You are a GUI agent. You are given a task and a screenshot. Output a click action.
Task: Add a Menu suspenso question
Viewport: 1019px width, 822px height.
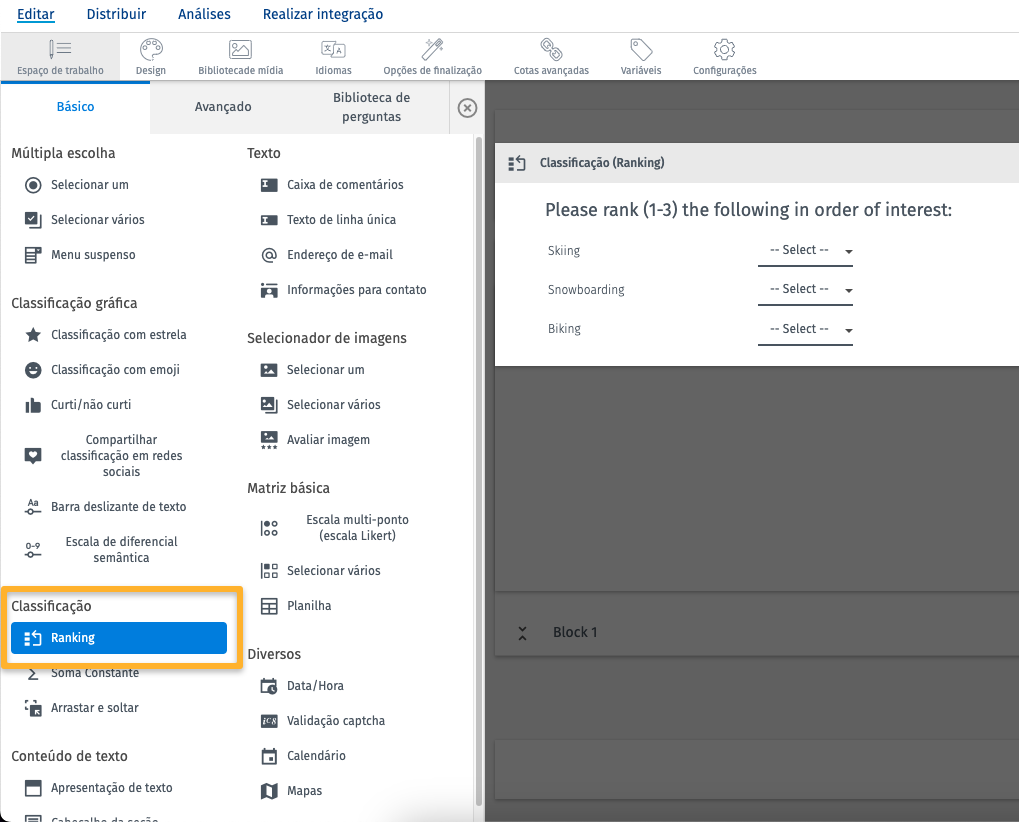coord(80,255)
